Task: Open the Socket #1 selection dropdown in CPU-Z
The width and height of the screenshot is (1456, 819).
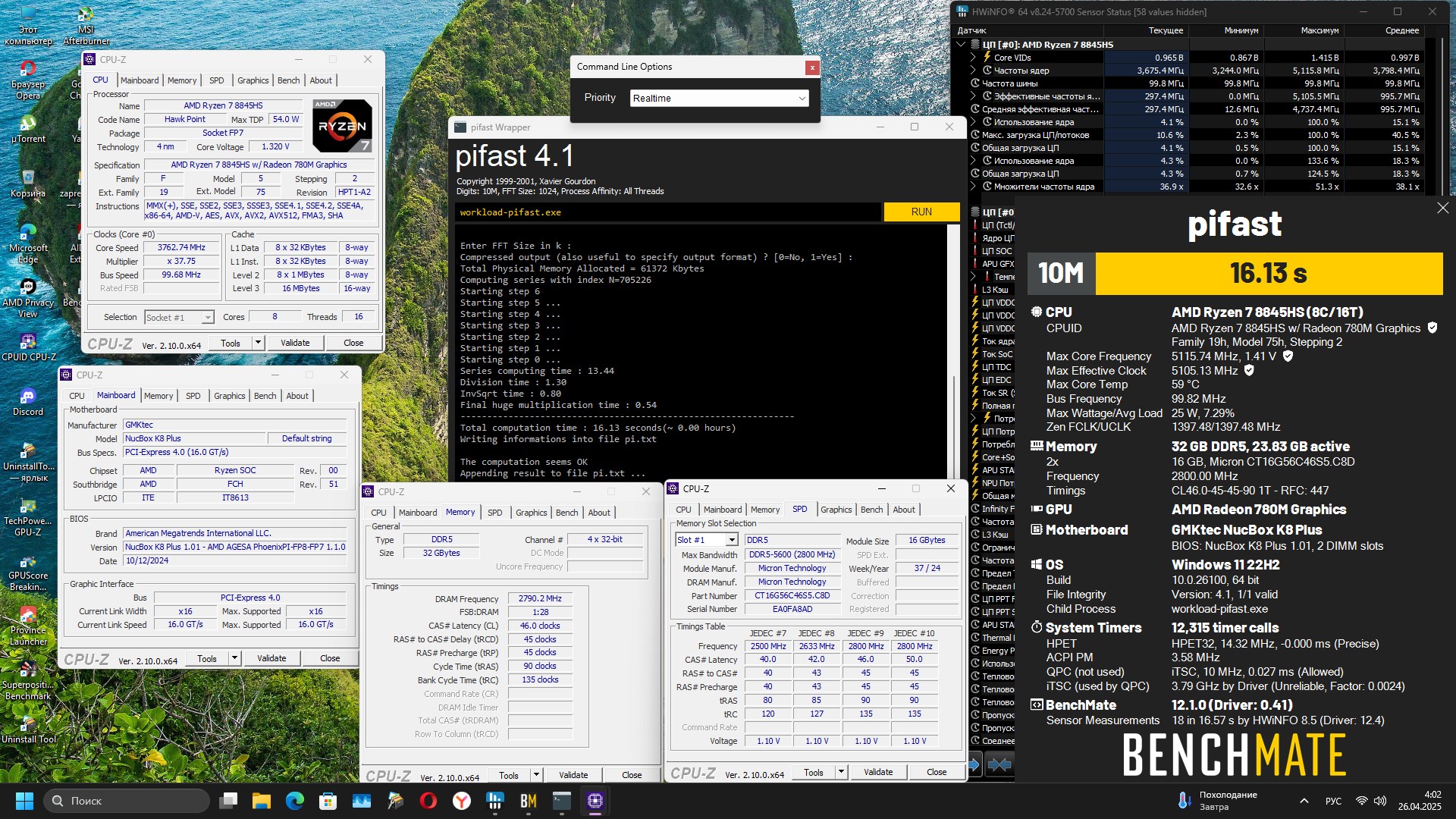Action: [x=179, y=317]
